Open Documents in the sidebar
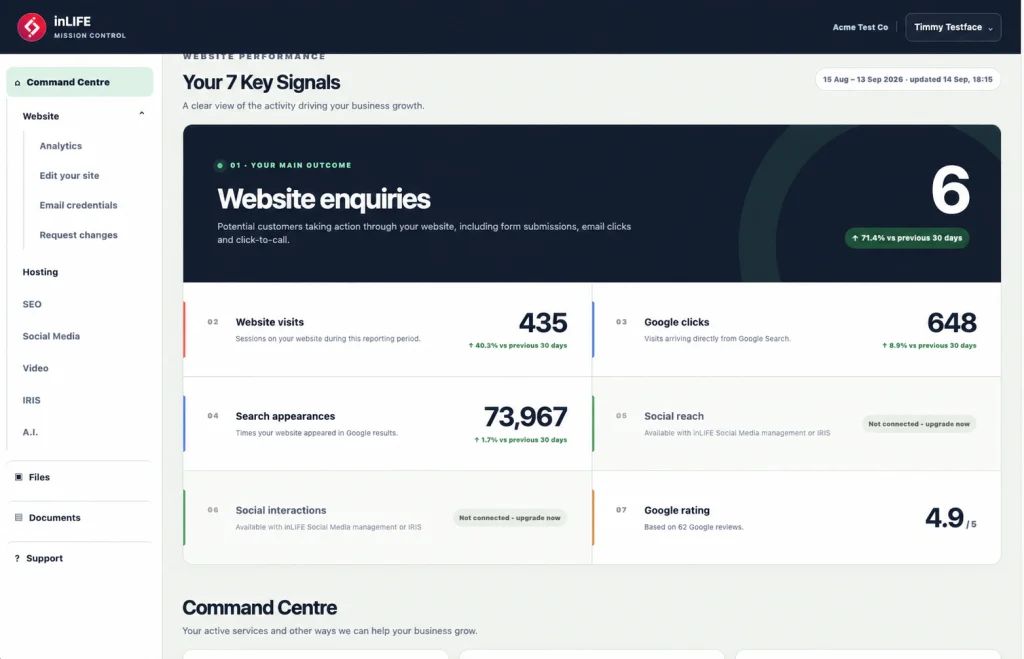The image size is (1024, 659). 55,518
